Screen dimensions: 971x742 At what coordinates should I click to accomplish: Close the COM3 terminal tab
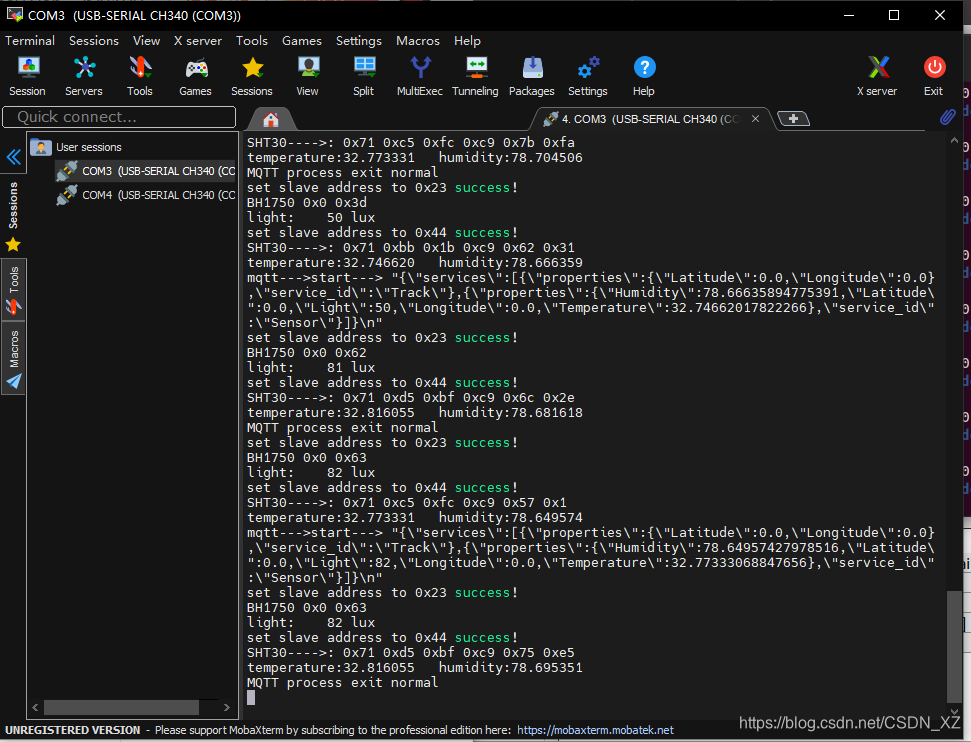755,118
